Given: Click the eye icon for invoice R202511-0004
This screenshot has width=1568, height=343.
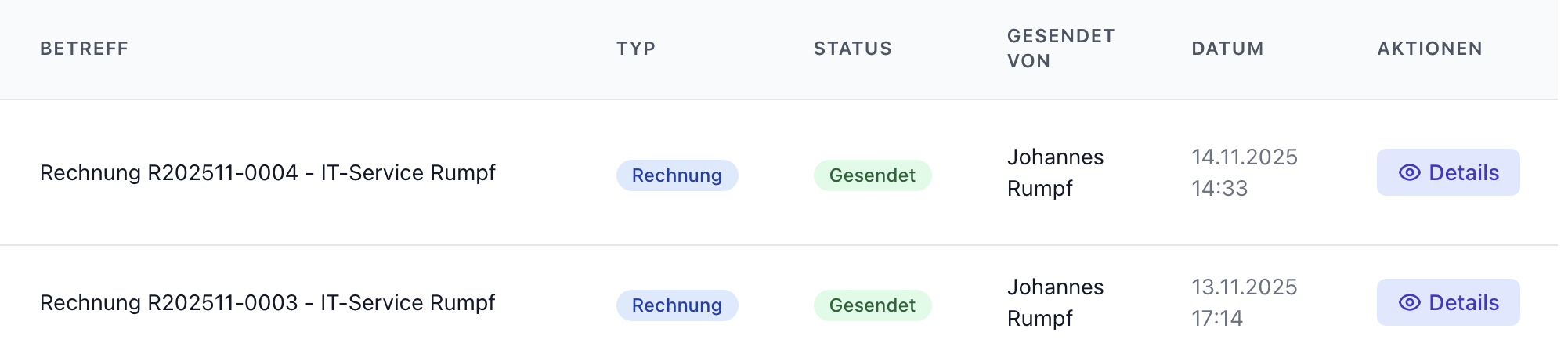Looking at the screenshot, I should coord(1409,173).
